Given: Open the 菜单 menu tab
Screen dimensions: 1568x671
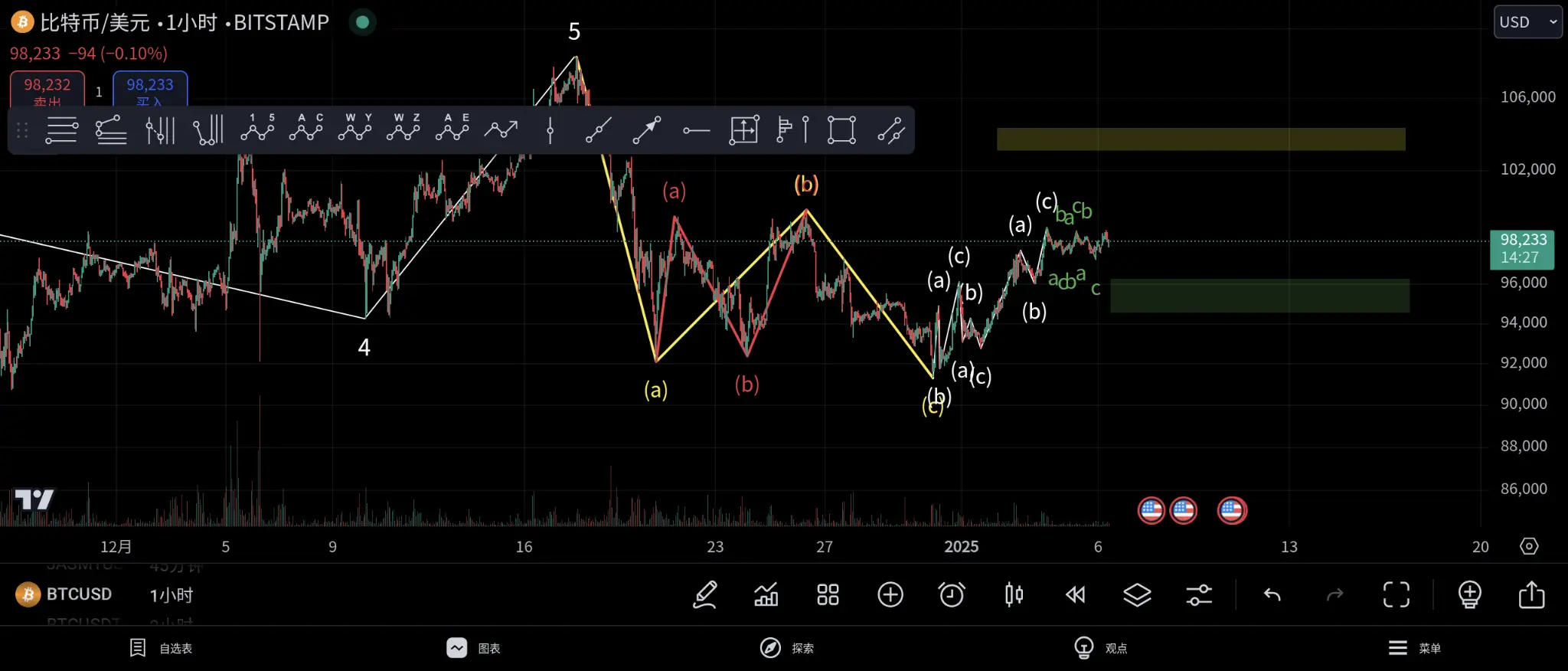Looking at the screenshot, I should pyautogui.click(x=1414, y=648).
